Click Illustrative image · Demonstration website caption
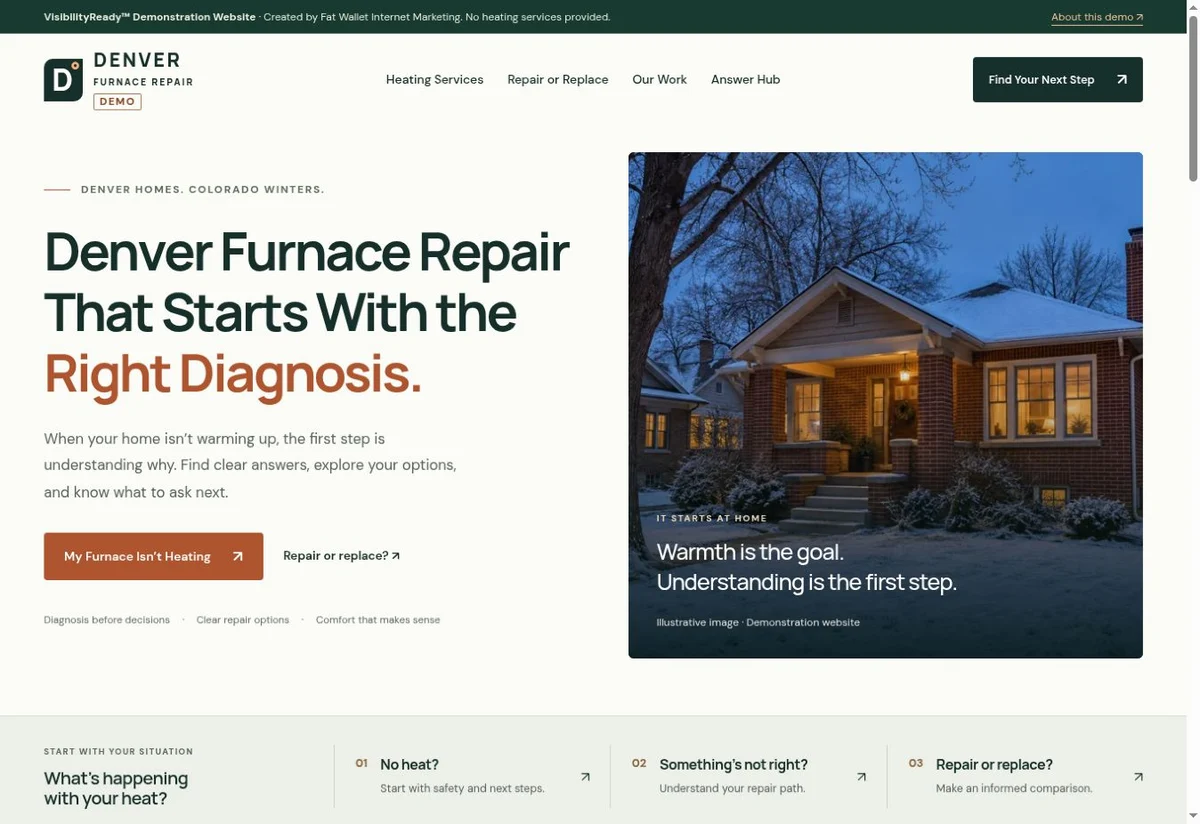The height and width of the screenshot is (824, 1200). point(758,622)
